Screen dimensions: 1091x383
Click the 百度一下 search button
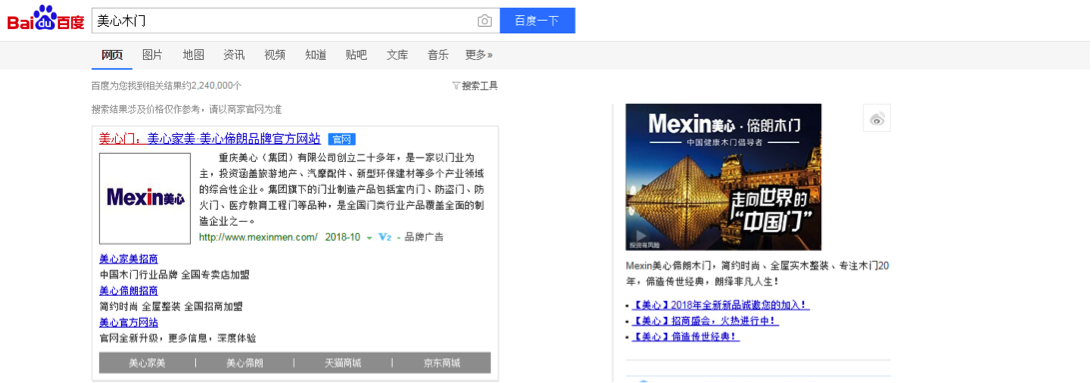(x=537, y=21)
